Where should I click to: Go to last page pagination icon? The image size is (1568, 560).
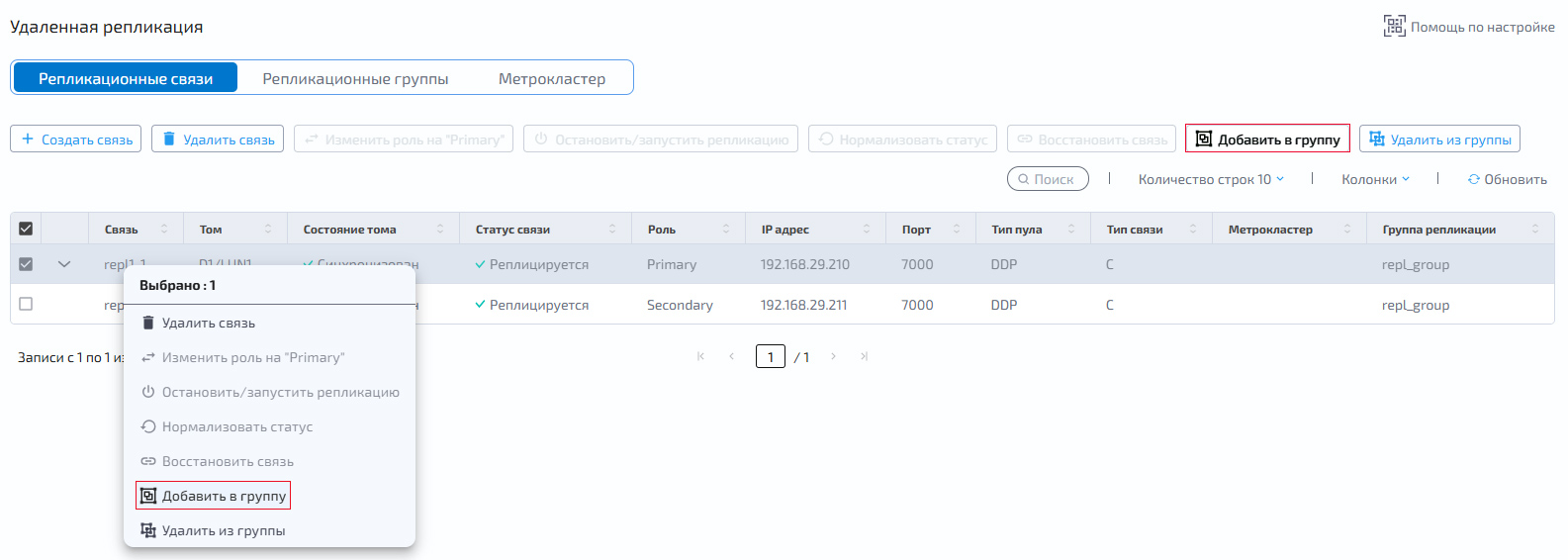pyautogui.click(x=864, y=356)
